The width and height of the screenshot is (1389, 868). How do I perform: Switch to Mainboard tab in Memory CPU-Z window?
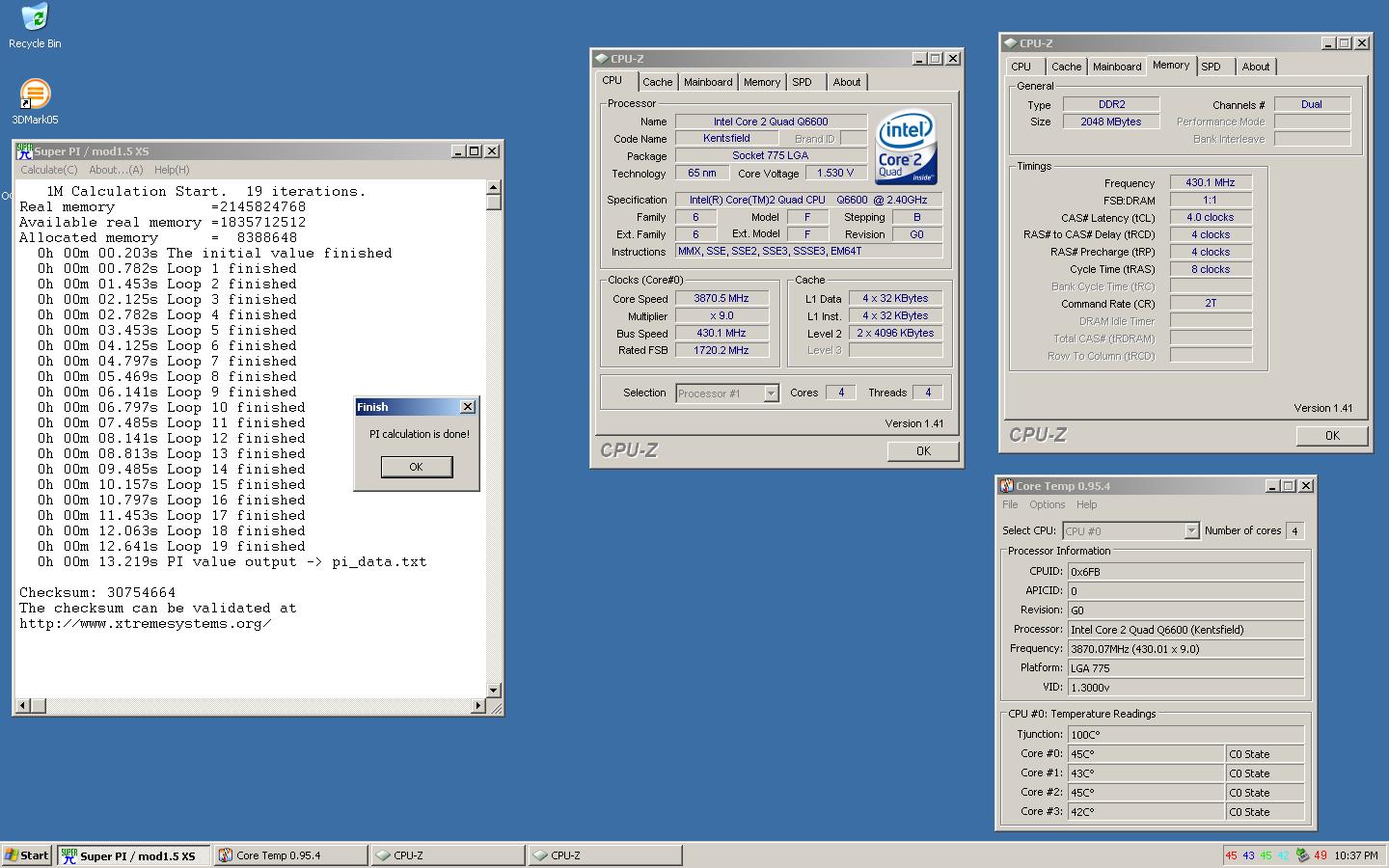[1117, 67]
